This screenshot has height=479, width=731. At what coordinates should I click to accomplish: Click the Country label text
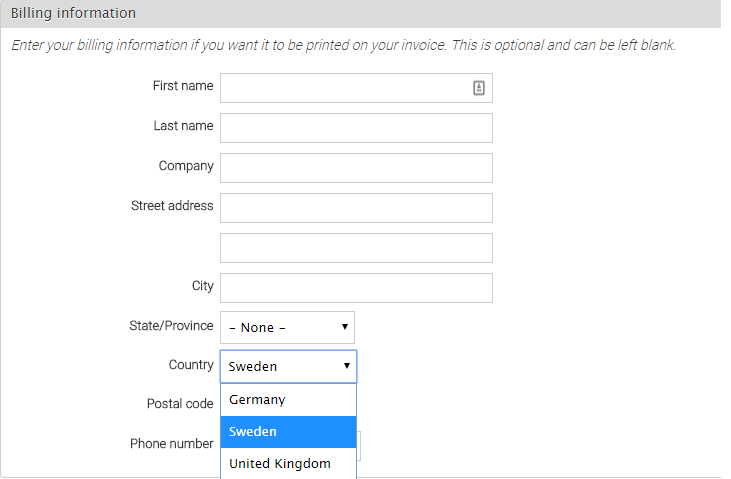[191, 365]
